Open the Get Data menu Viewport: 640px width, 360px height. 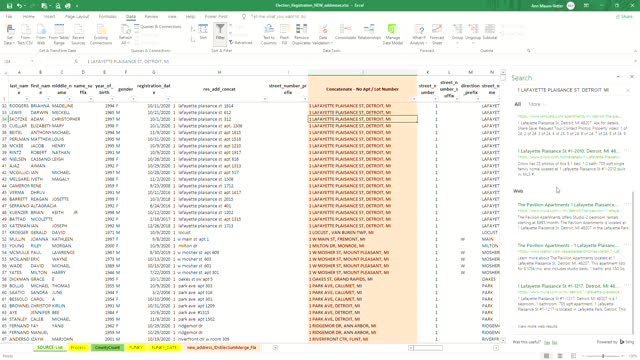tap(9, 34)
